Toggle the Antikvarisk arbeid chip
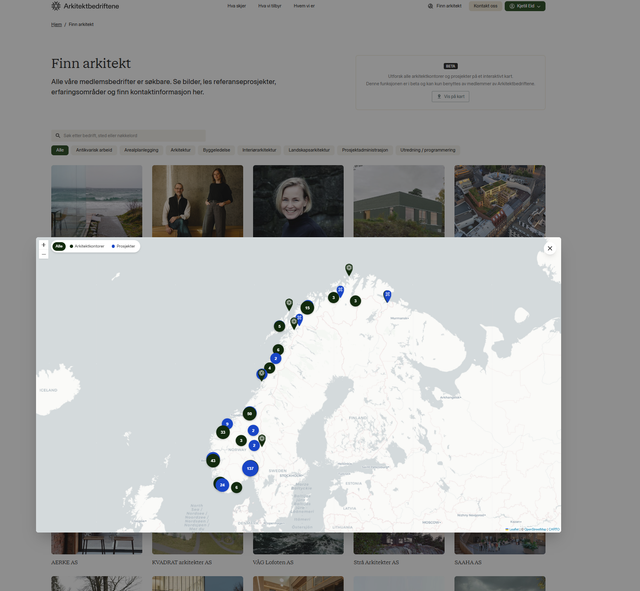 pos(94,150)
